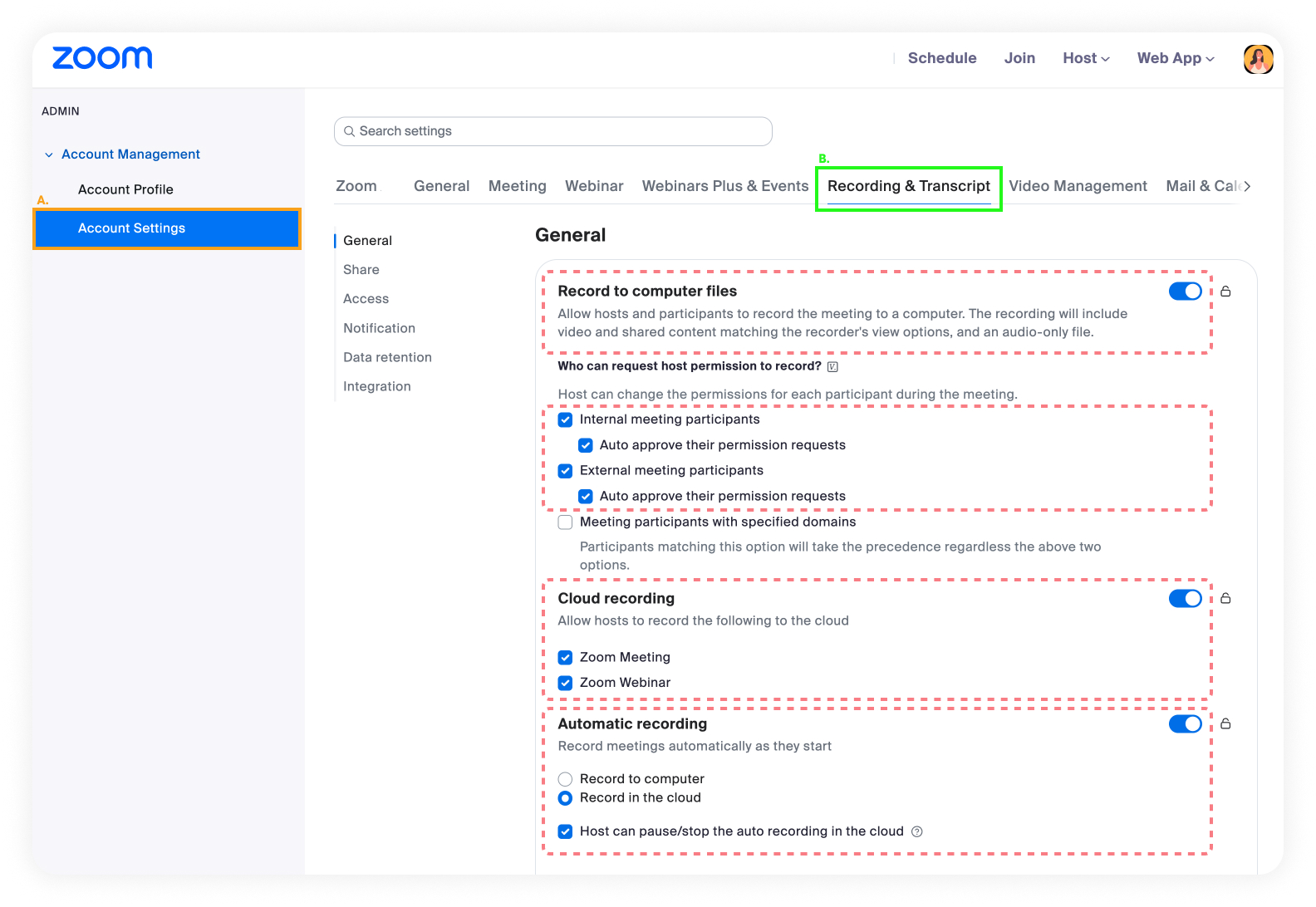Uncheck Host can pause/stop auto recording
The width and height of the screenshot is (1316, 907).
(x=565, y=832)
